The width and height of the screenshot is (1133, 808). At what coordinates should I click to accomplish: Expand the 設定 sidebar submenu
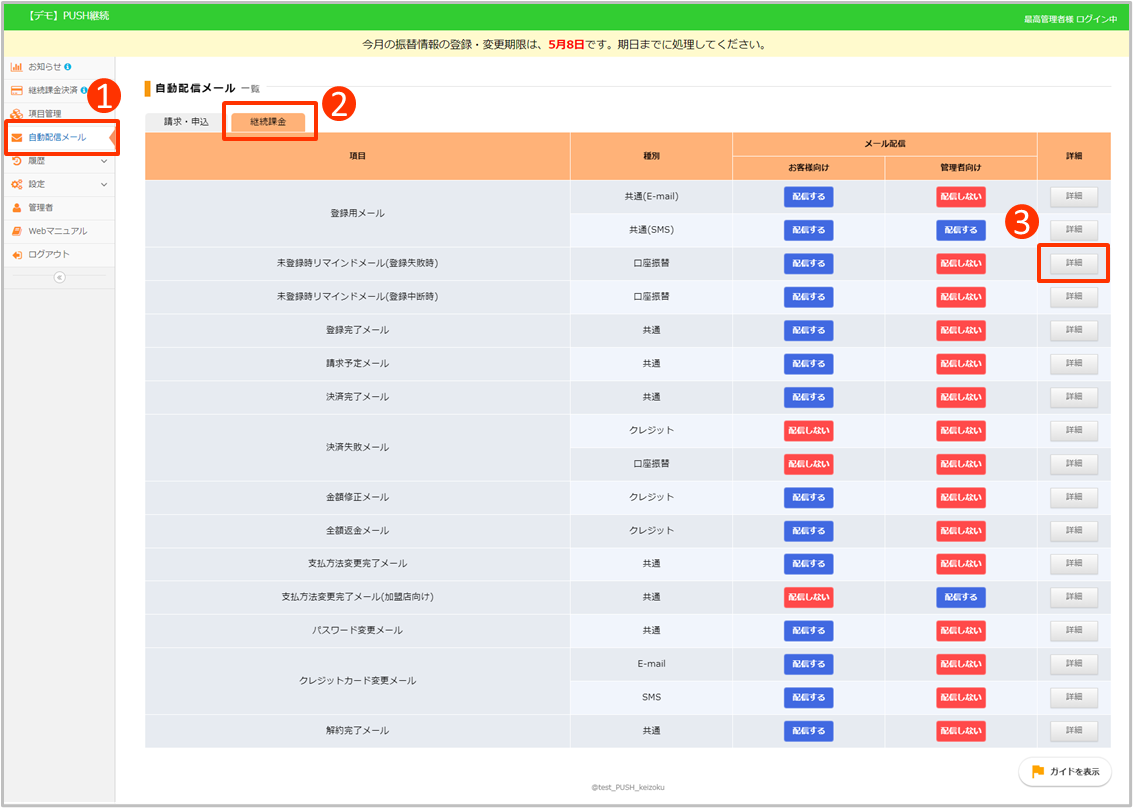pos(104,184)
